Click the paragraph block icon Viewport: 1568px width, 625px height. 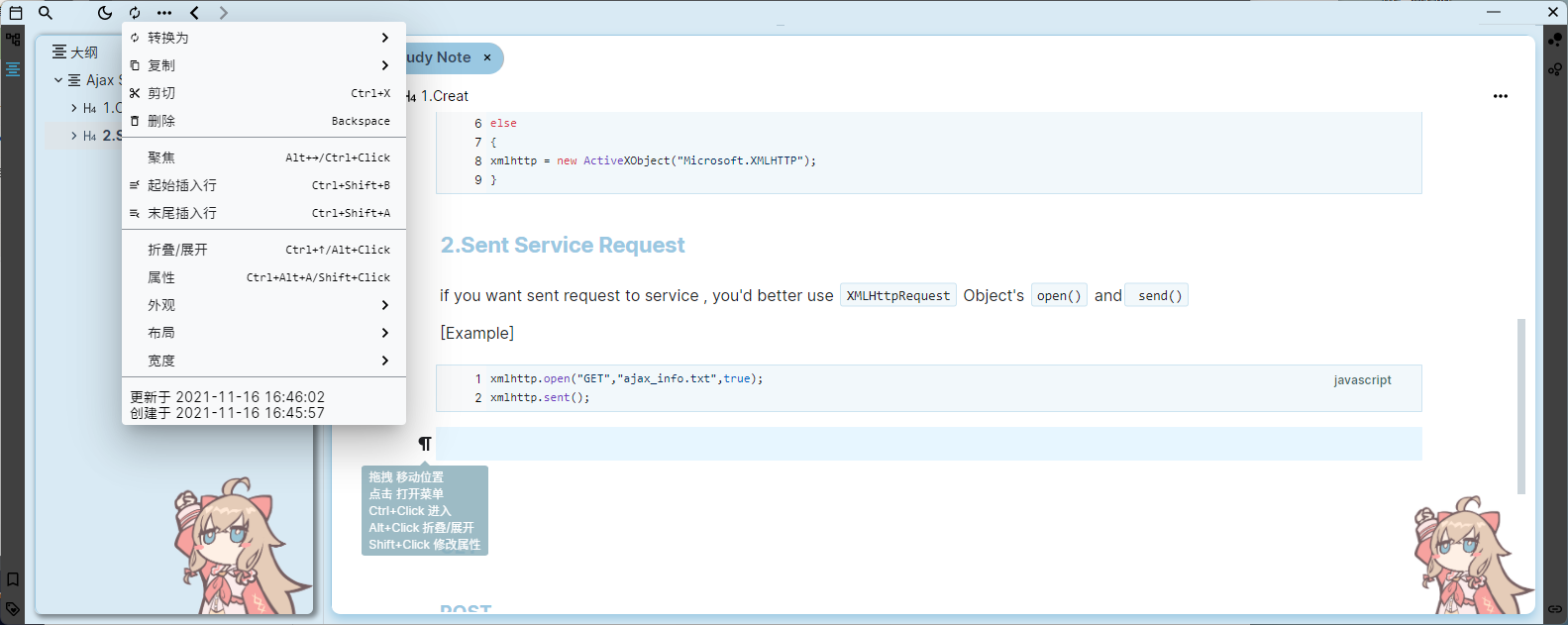pos(425,444)
